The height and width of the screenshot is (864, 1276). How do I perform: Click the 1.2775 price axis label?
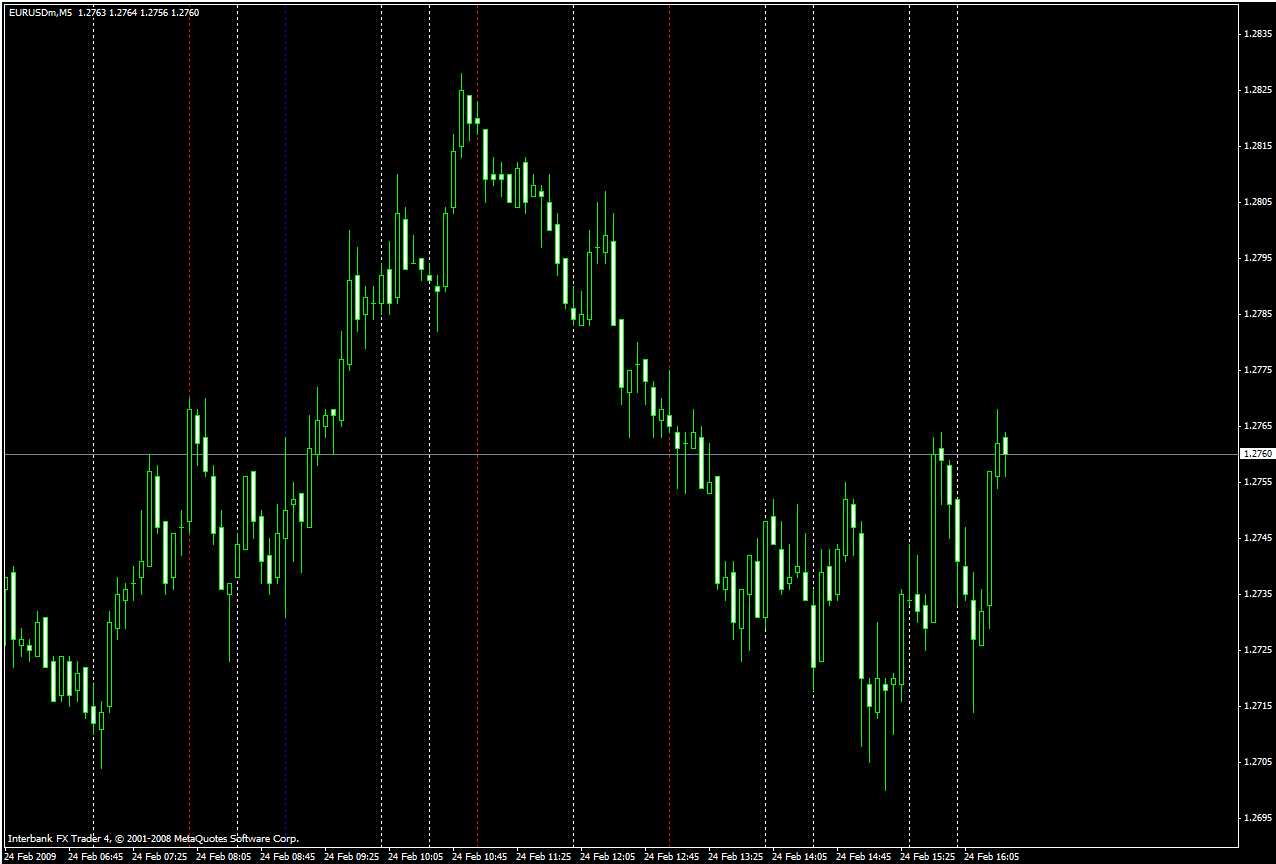point(1256,370)
